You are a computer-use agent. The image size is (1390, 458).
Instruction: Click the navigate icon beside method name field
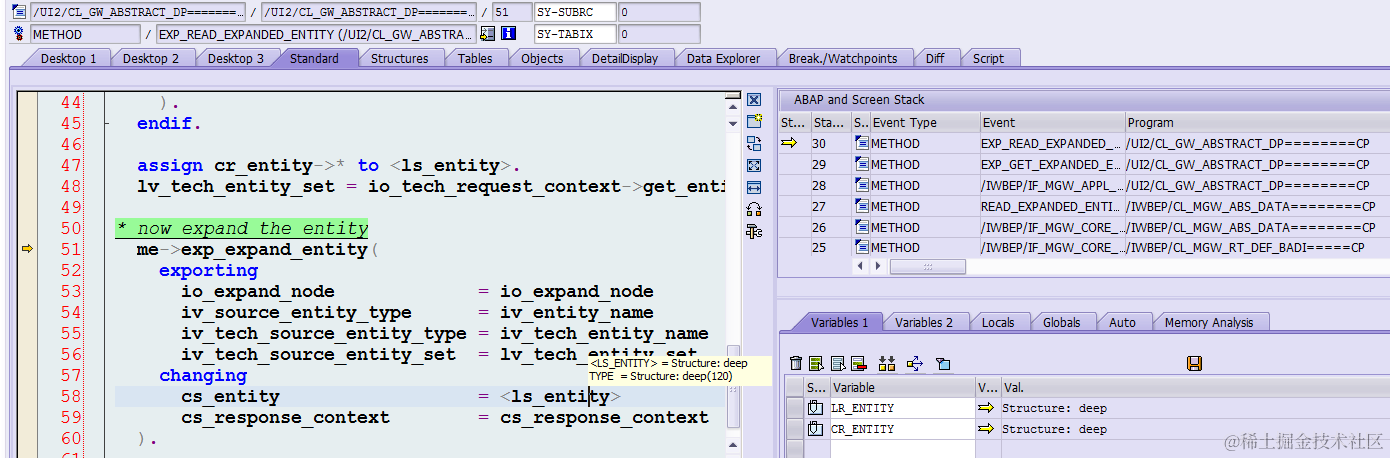(487, 34)
